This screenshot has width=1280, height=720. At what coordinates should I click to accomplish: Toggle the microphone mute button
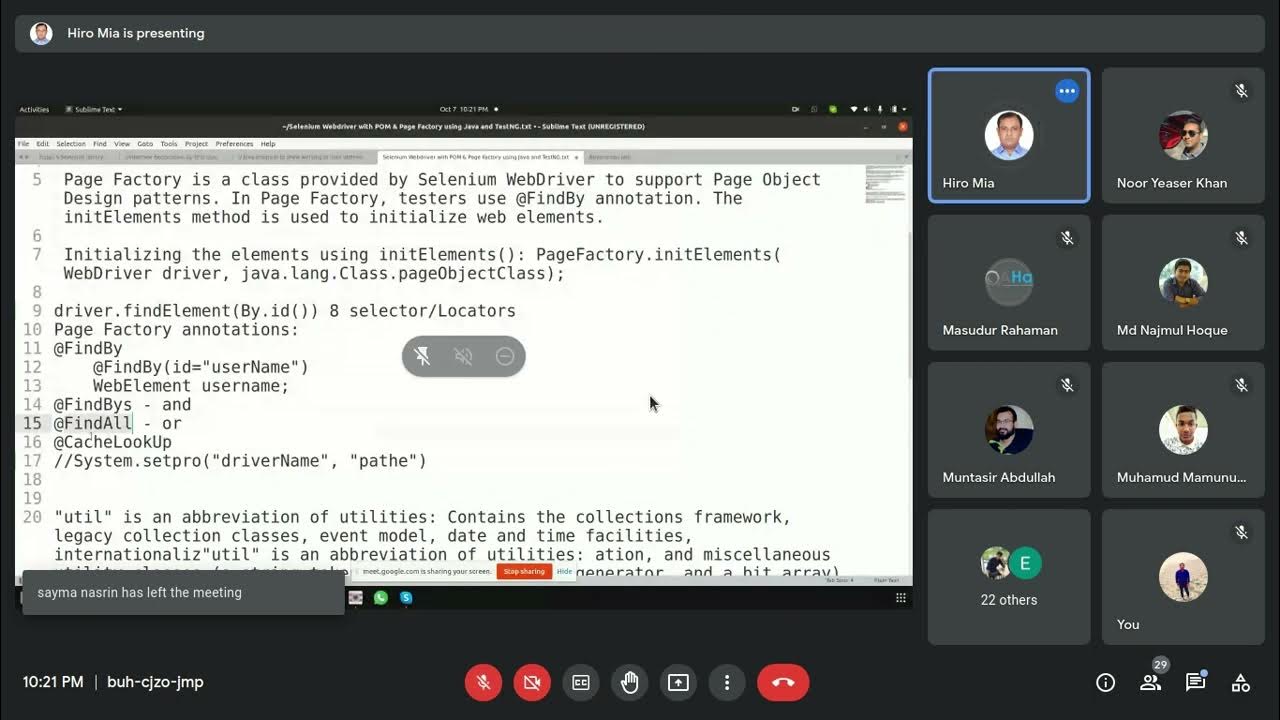pos(483,682)
